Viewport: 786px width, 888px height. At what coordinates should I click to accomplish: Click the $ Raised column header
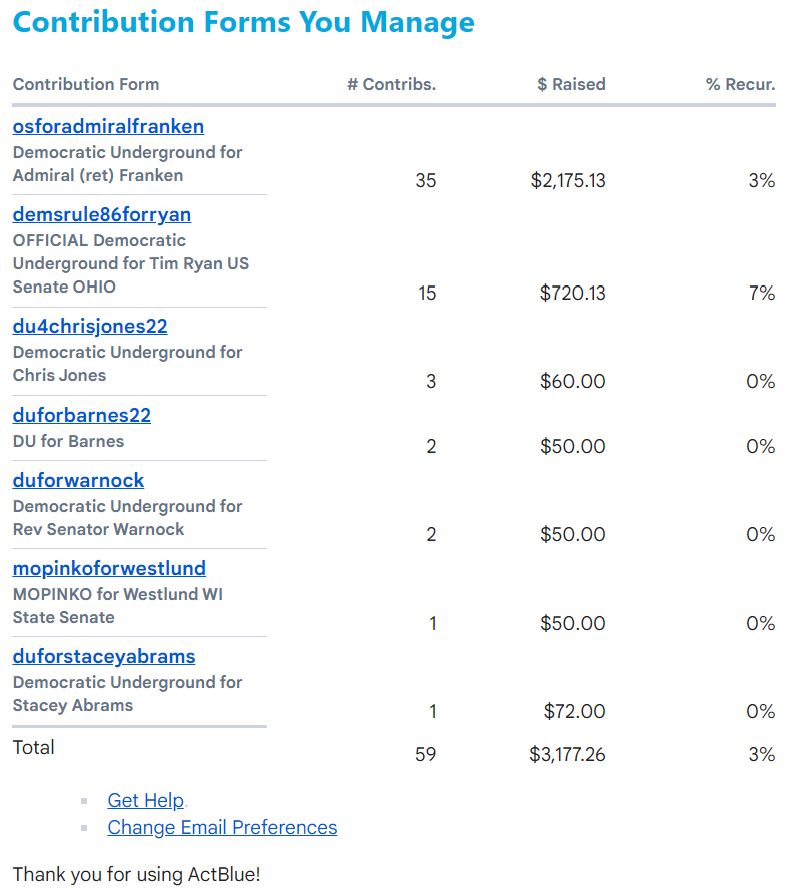coord(571,84)
